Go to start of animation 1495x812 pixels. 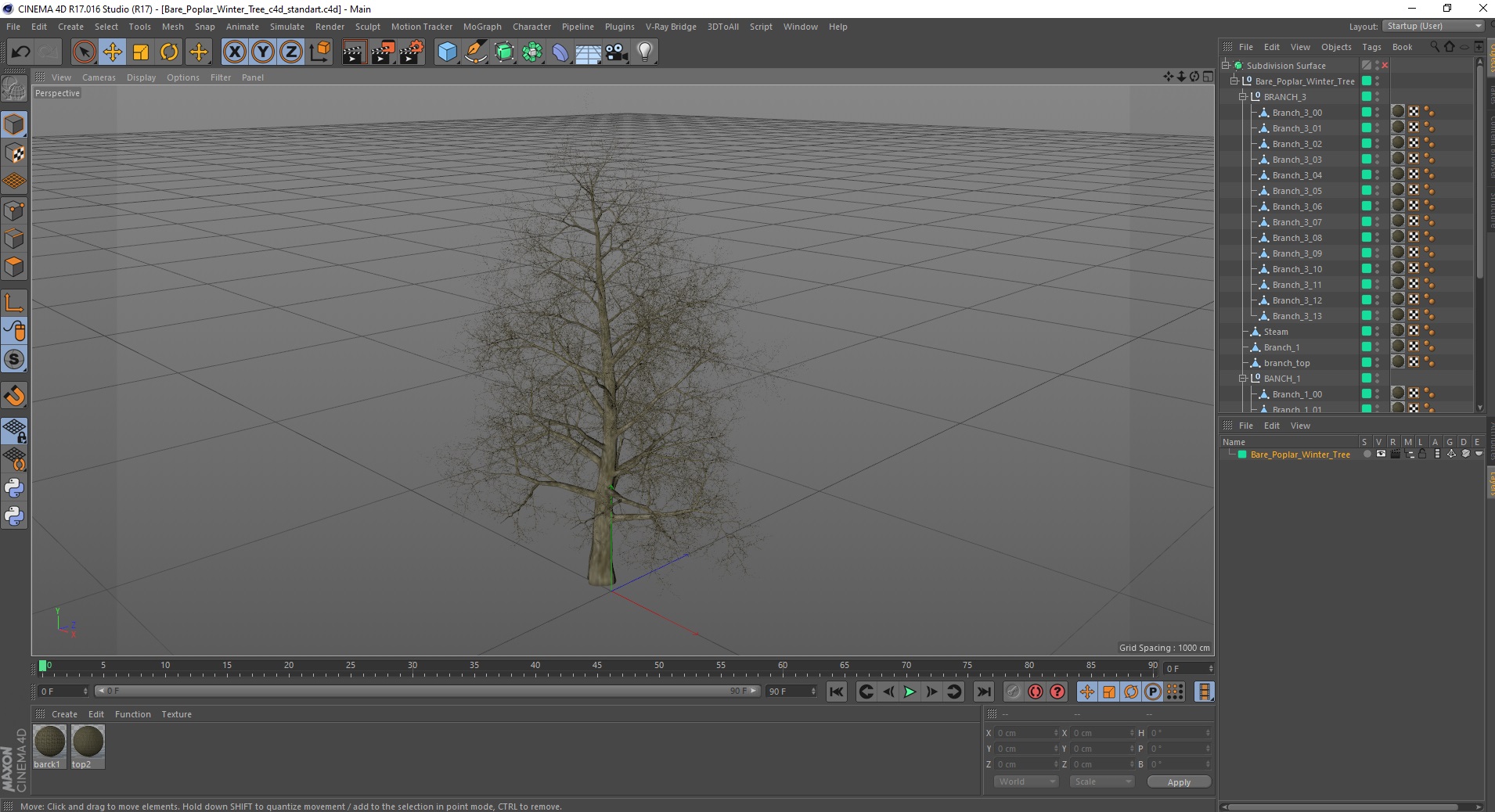pos(837,692)
